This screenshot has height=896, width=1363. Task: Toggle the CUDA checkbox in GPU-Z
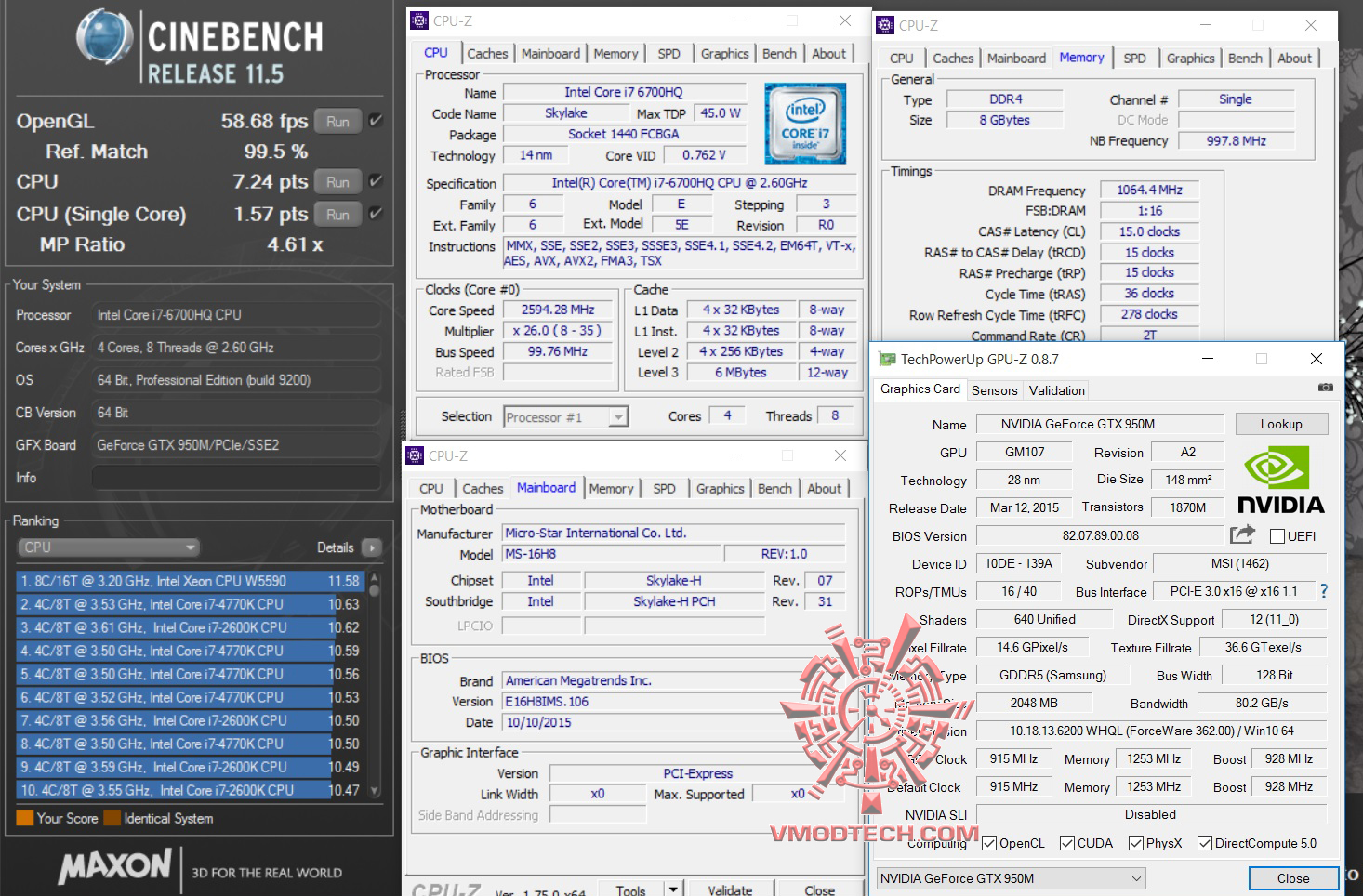coord(1066,843)
